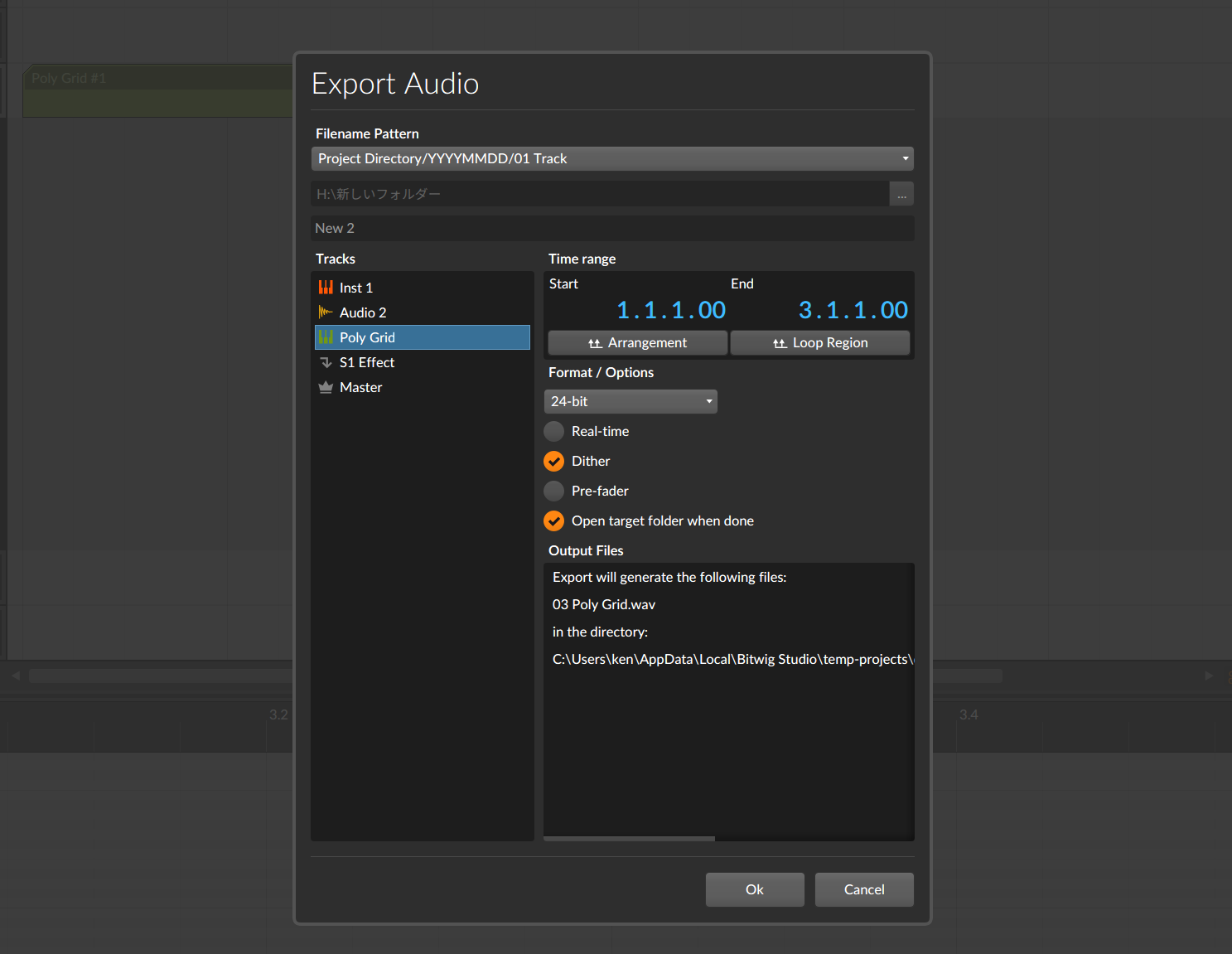
Task: Confirm export with the Ok button
Action: tap(755, 889)
